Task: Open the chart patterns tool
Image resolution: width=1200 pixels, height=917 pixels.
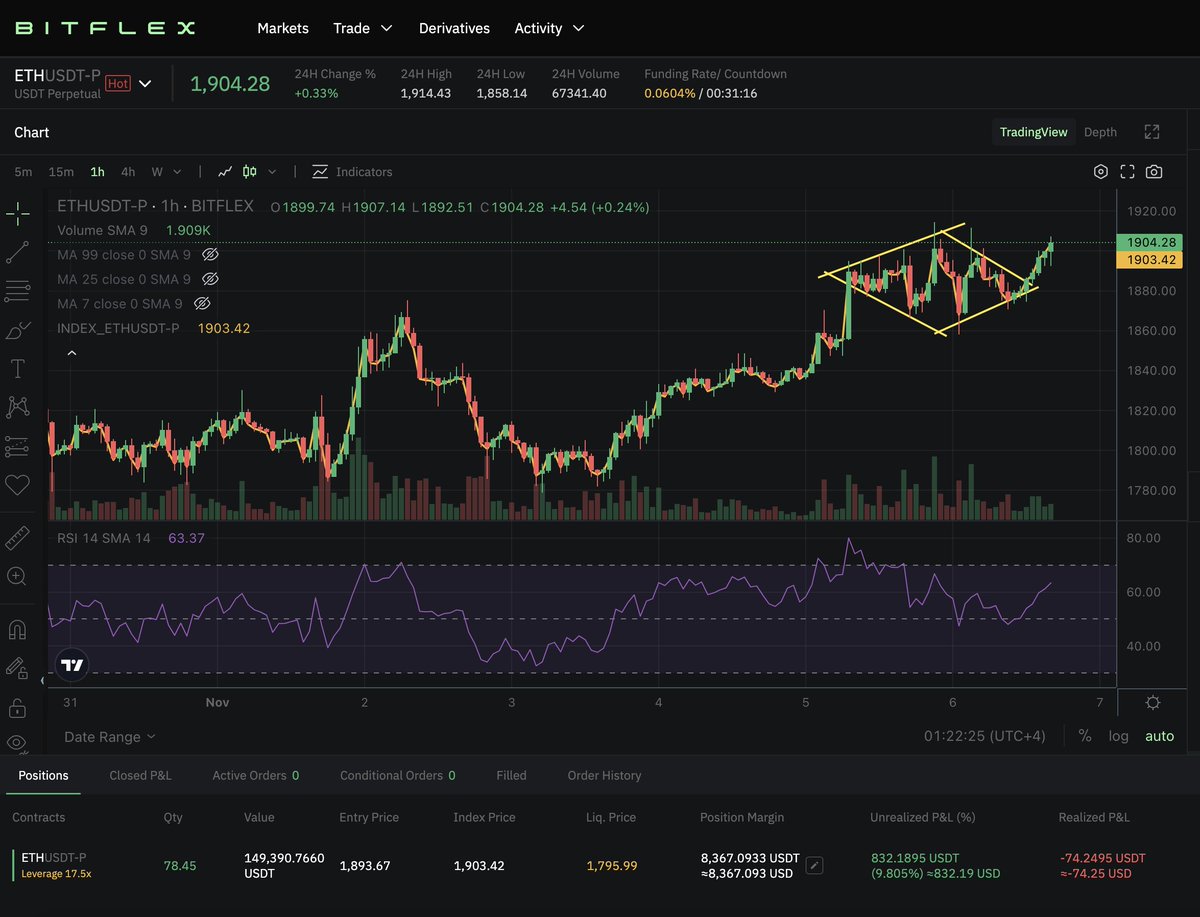Action: point(17,407)
